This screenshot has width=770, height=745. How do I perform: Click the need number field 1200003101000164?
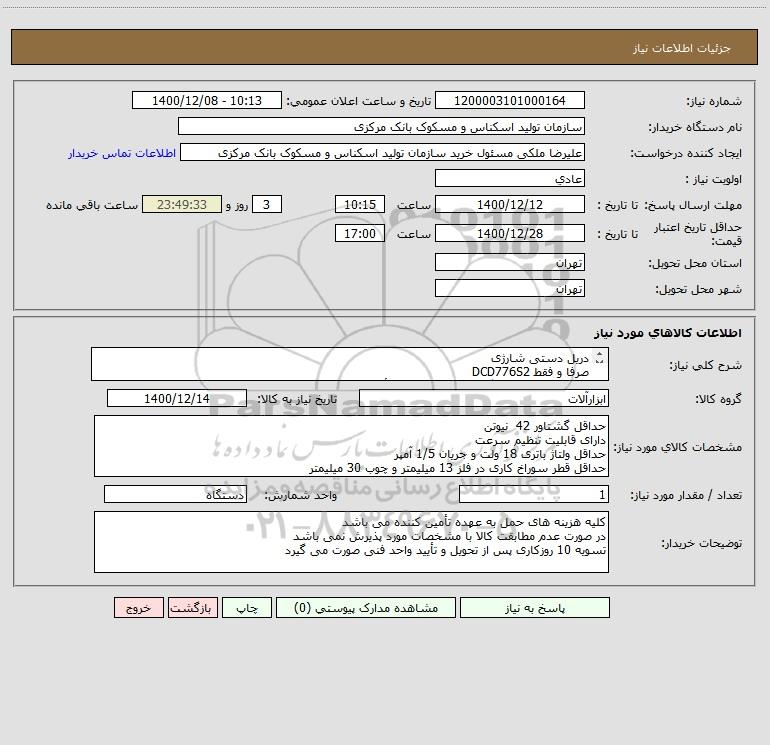(510, 100)
